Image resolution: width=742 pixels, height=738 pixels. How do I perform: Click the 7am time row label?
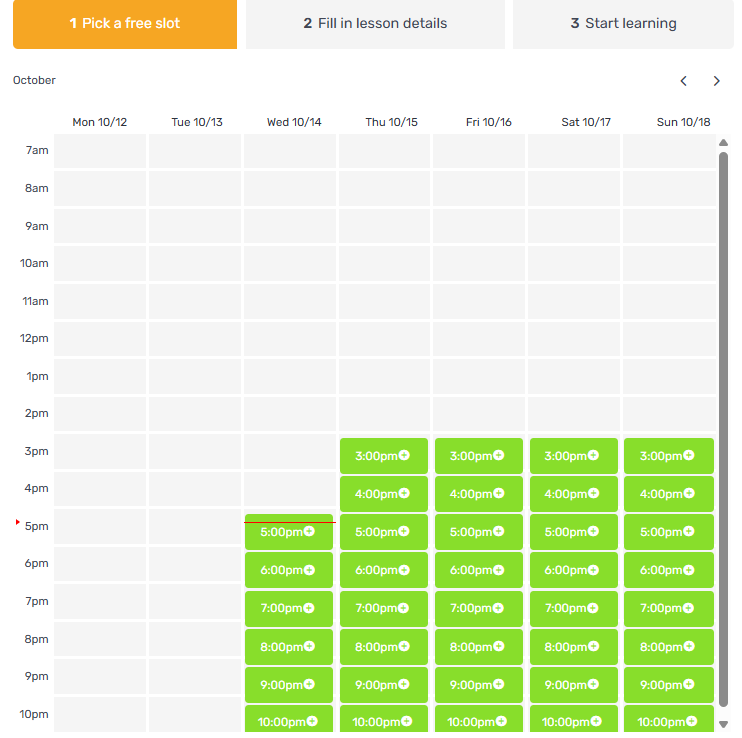click(37, 150)
